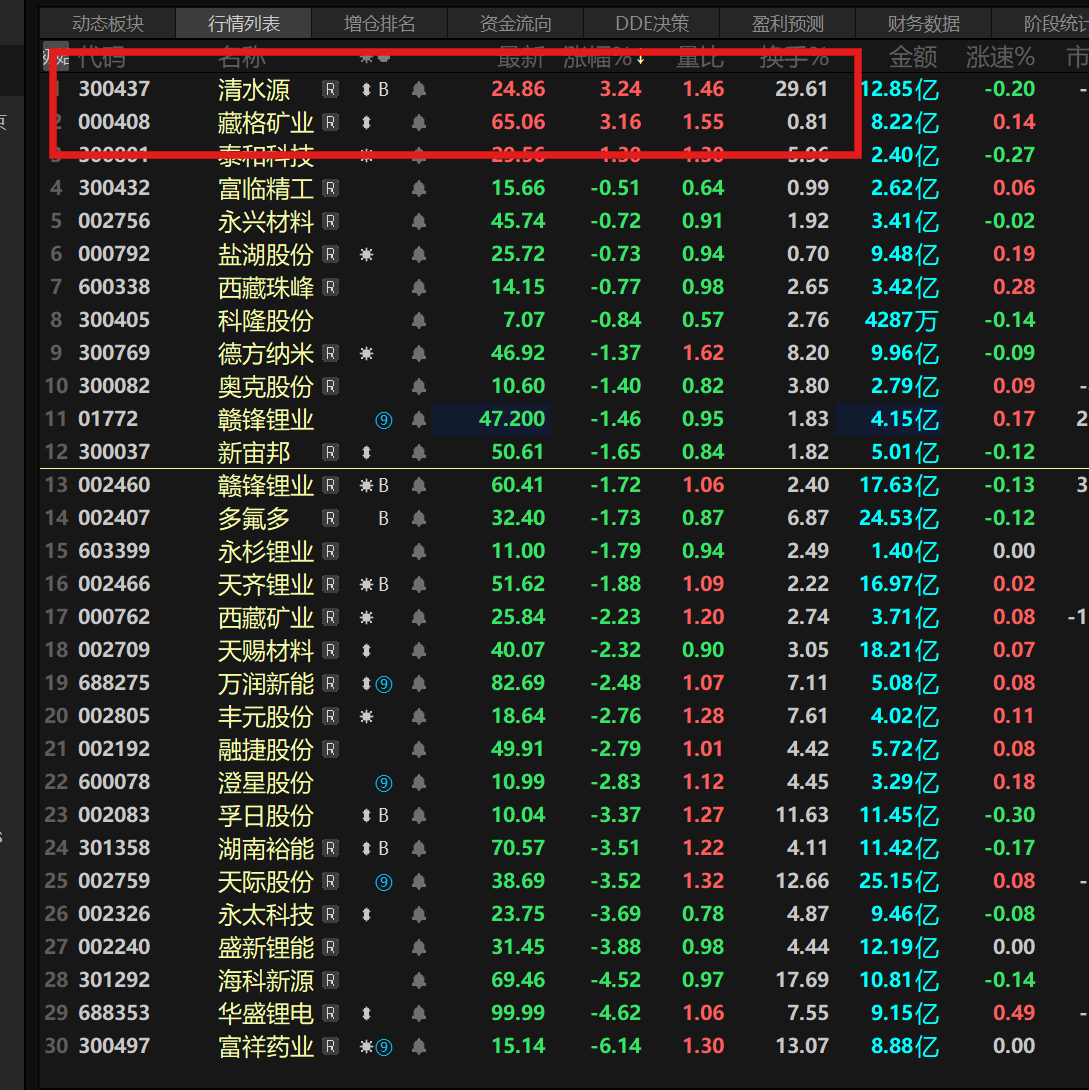Open stock 奥克股份
The image size is (1089, 1090).
click(x=265, y=387)
